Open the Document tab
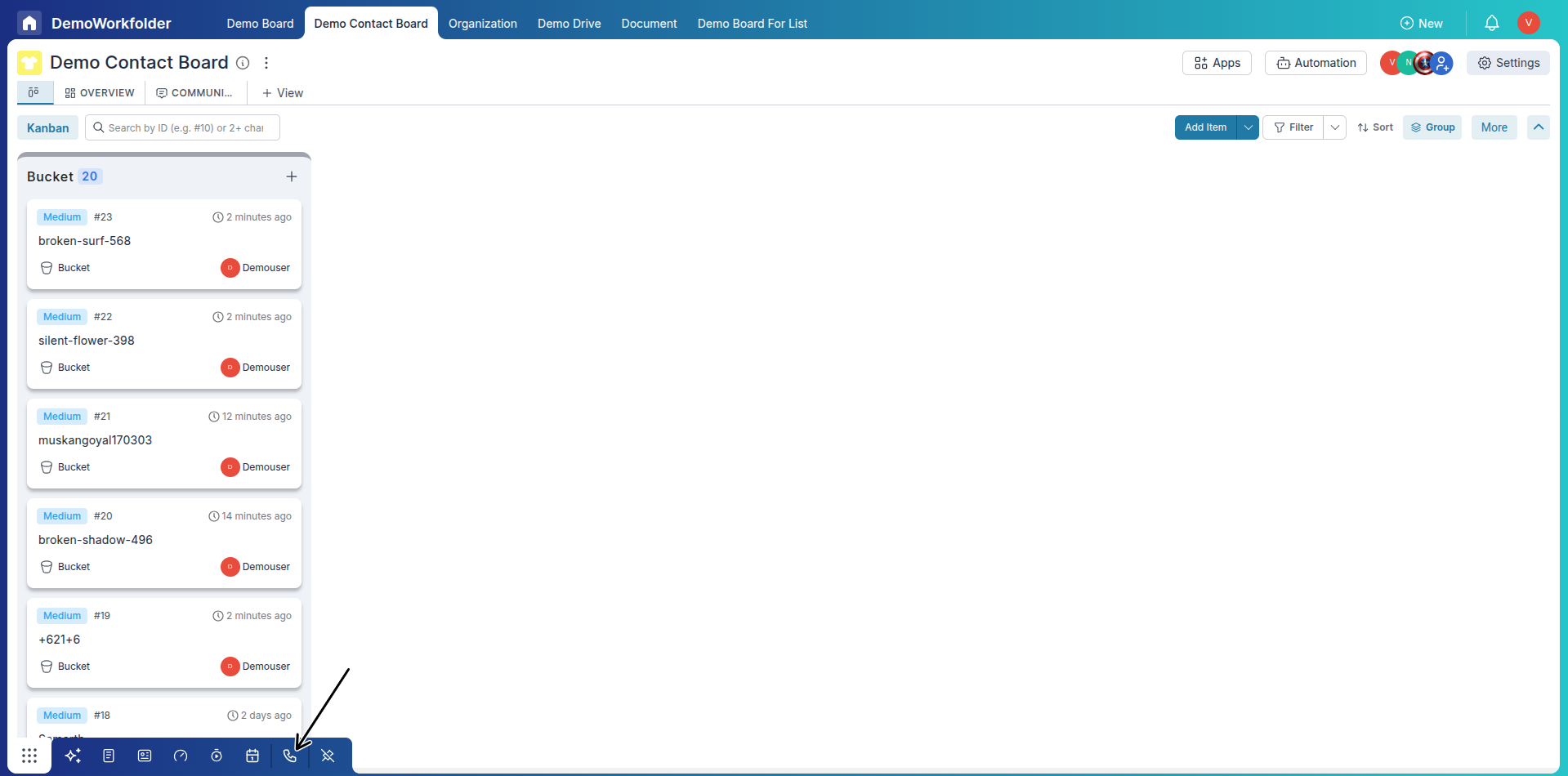The image size is (1568, 776). [x=649, y=24]
